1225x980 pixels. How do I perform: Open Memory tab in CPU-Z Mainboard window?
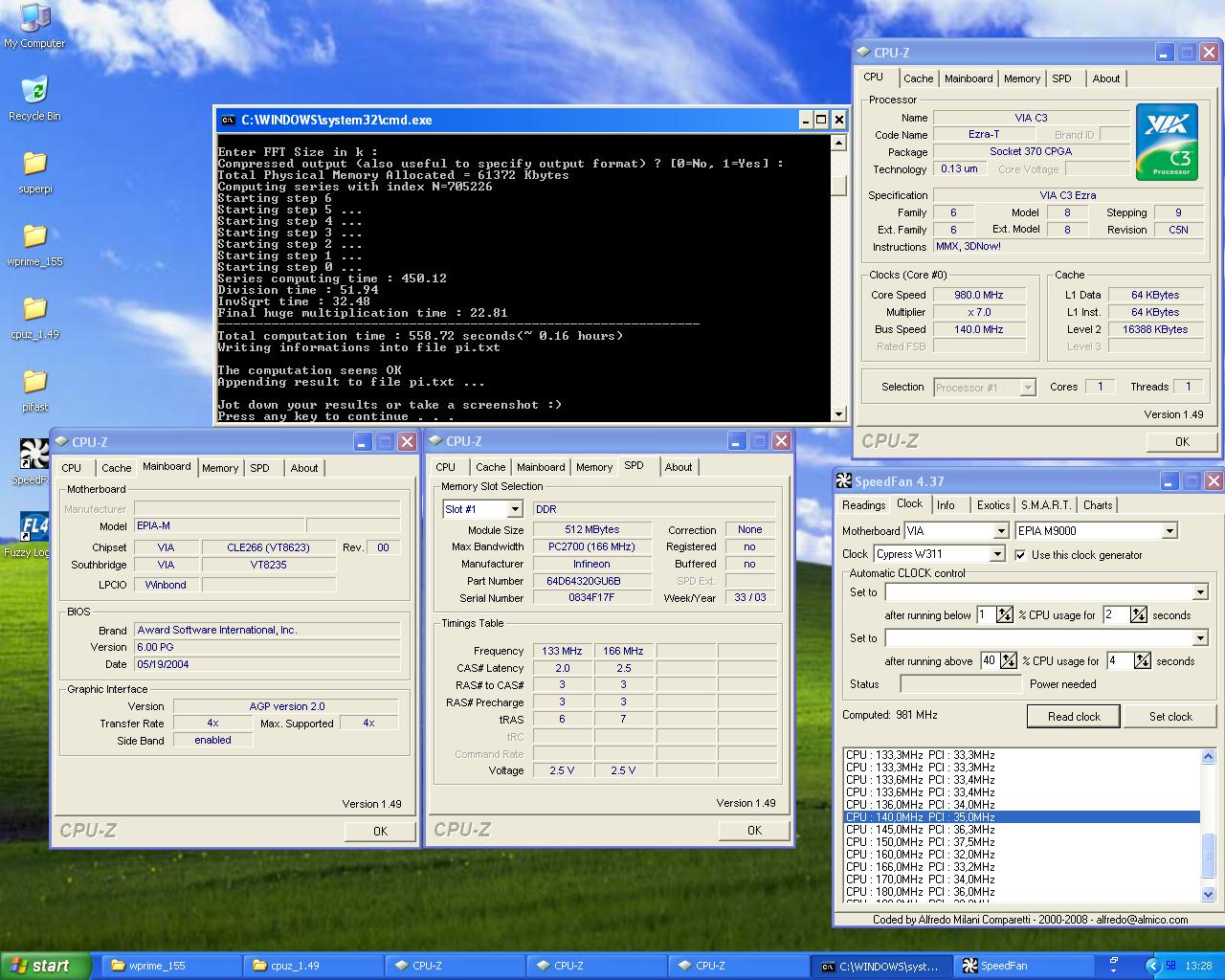click(x=219, y=468)
